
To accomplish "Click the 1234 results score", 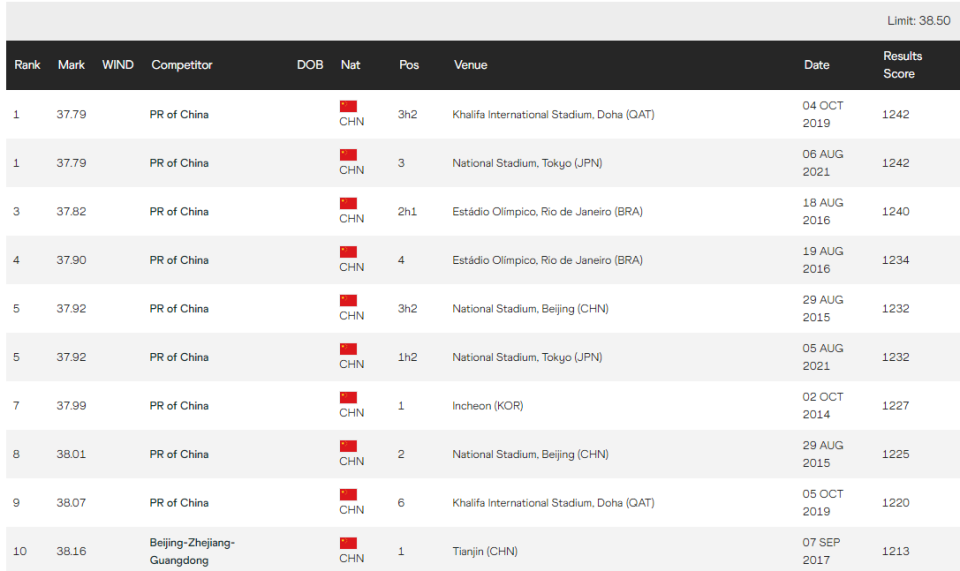I will tap(895, 260).
